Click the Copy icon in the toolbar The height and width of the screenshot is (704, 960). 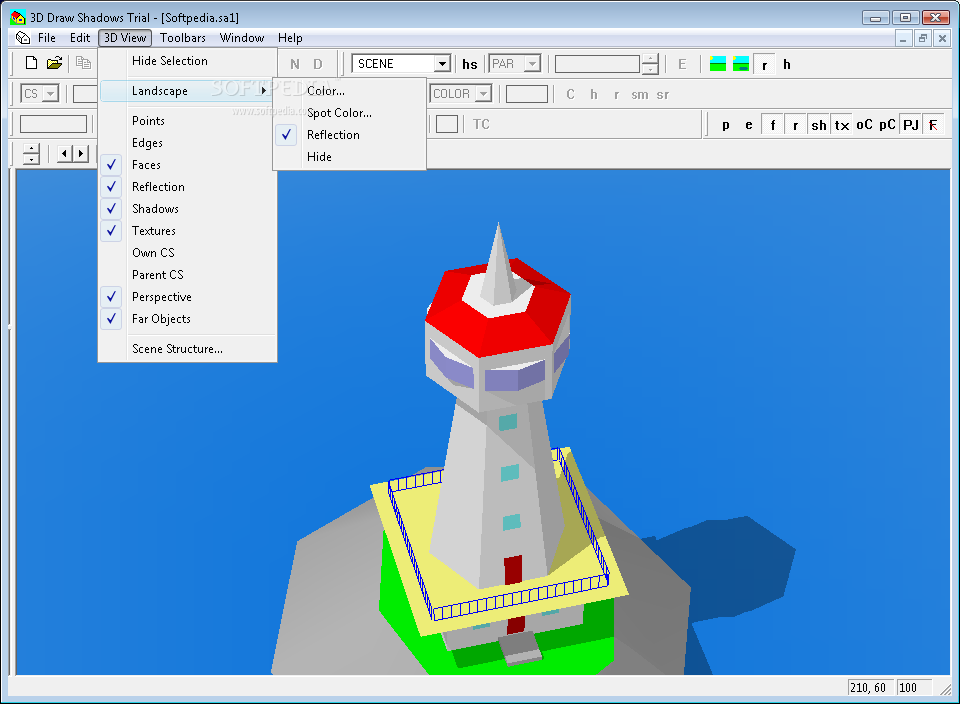coord(83,62)
